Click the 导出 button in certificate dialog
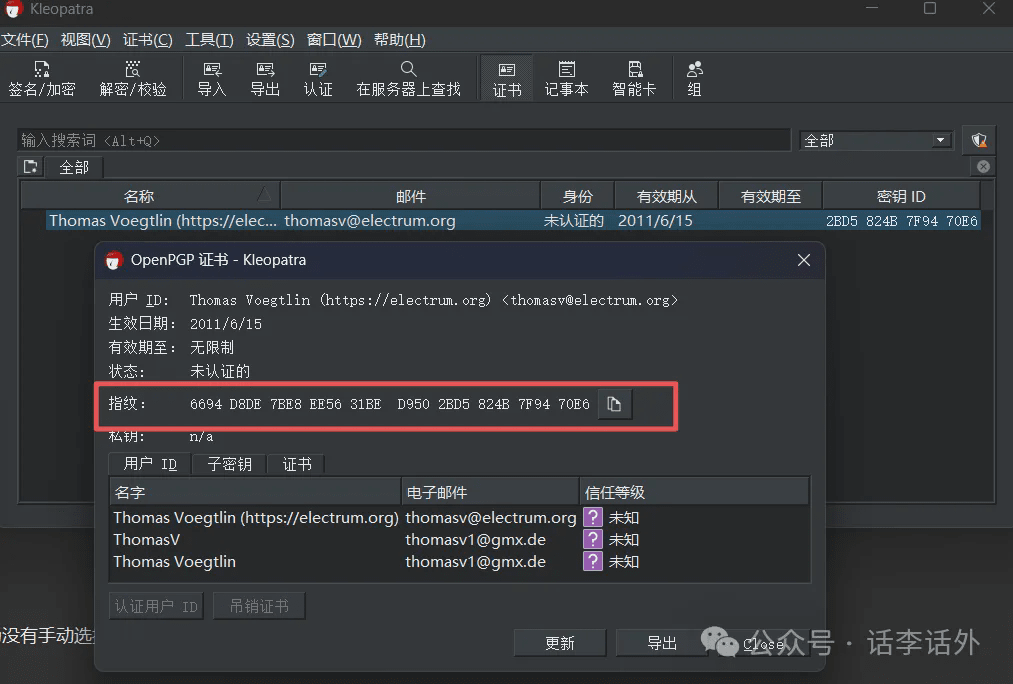 tap(662, 643)
